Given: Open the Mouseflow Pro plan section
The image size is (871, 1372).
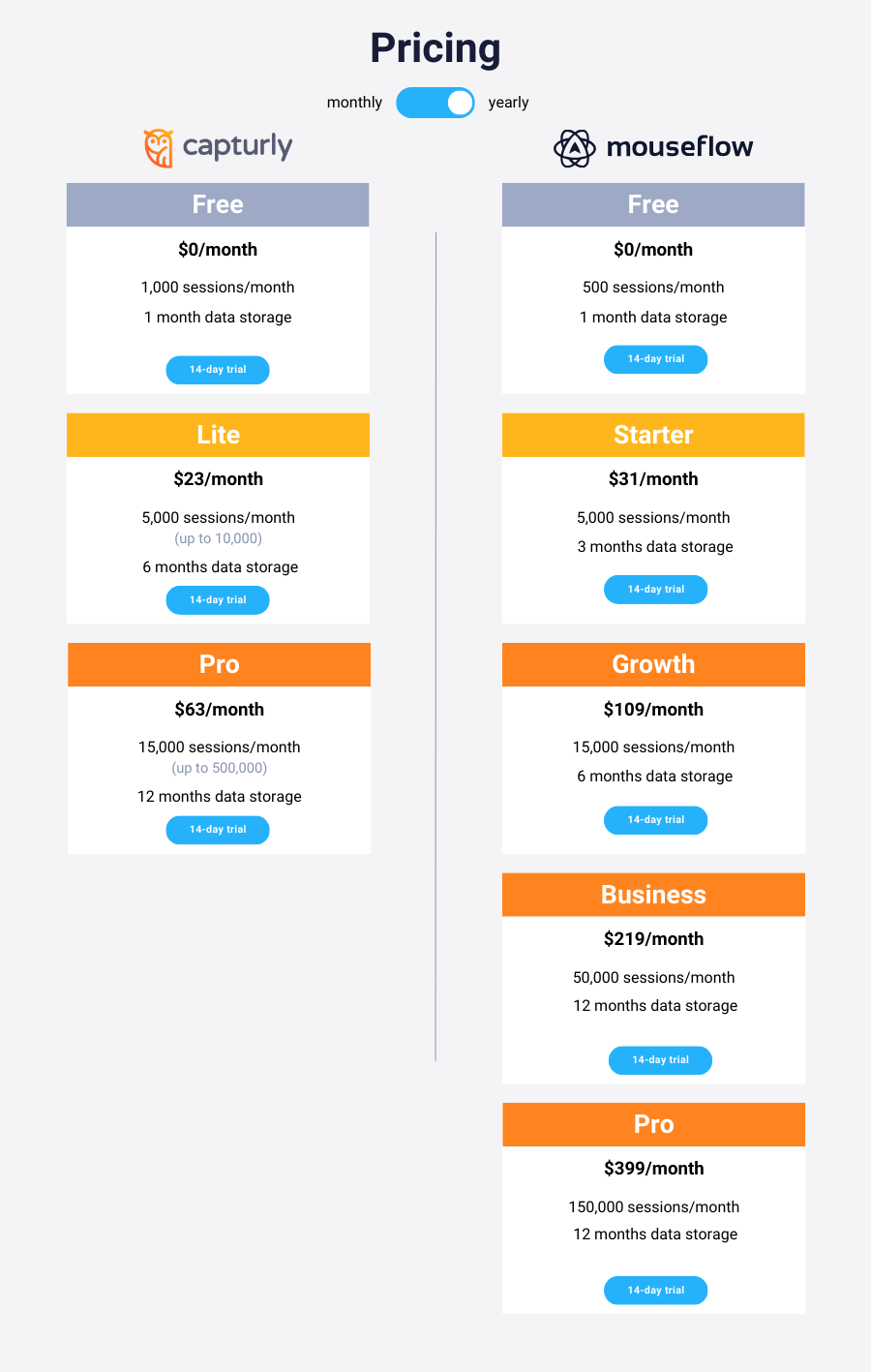Looking at the screenshot, I should click(x=653, y=1124).
